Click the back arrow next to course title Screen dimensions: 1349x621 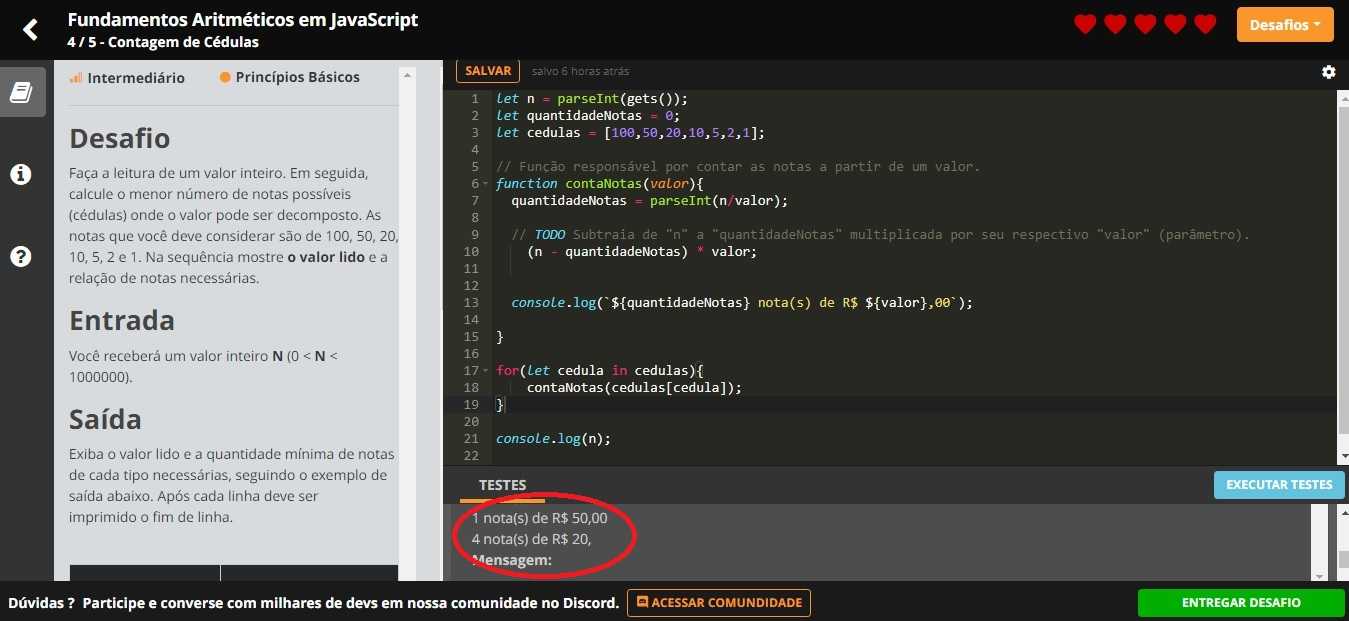click(x=29, y=29)
